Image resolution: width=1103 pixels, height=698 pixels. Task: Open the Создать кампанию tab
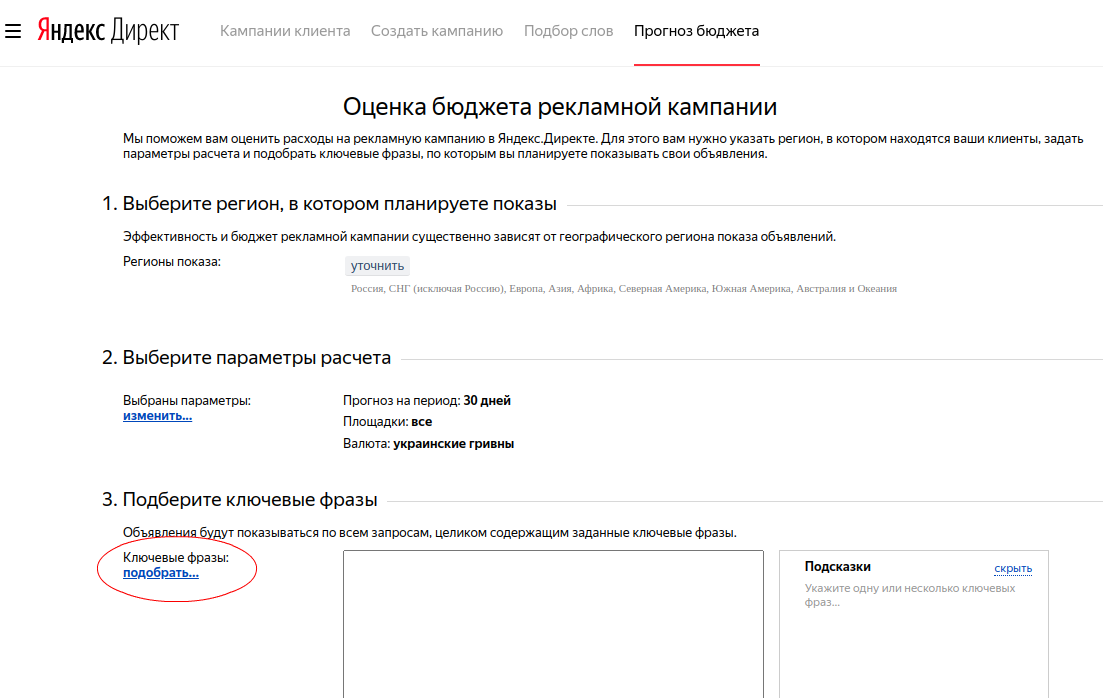pos(436,31)
